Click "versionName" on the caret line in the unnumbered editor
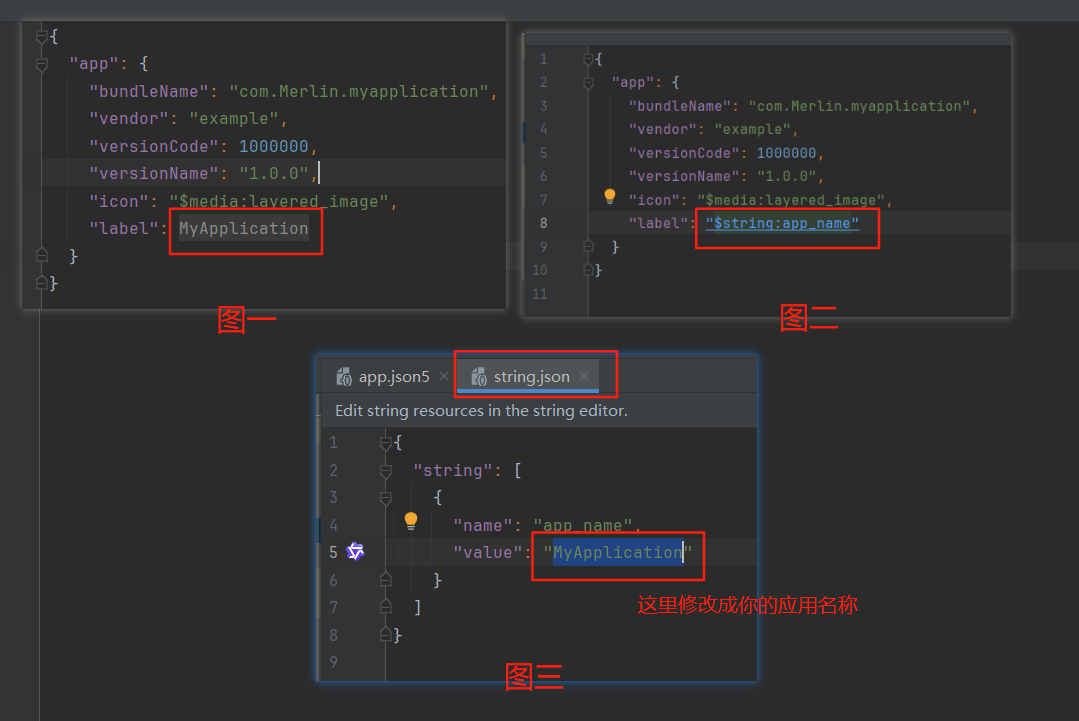 tap(153, 173)
